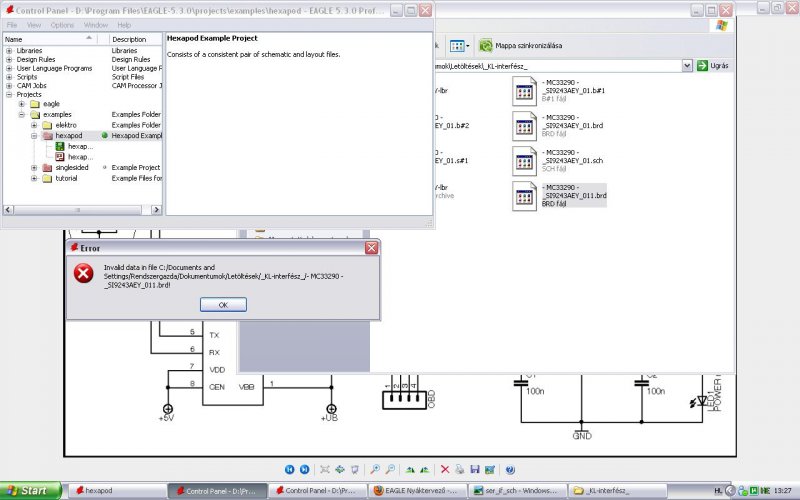
Task: Click the hexapod board file icon in tree
Action: point(60,146)
